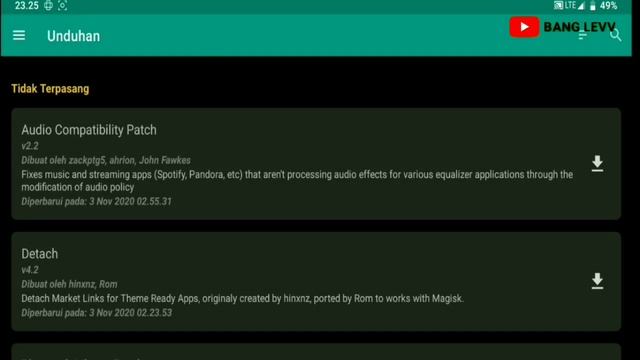Select the Unduhan toolbar title
Image resolution: width=640 pixels, height=360 pixels.
click(73, 36)
